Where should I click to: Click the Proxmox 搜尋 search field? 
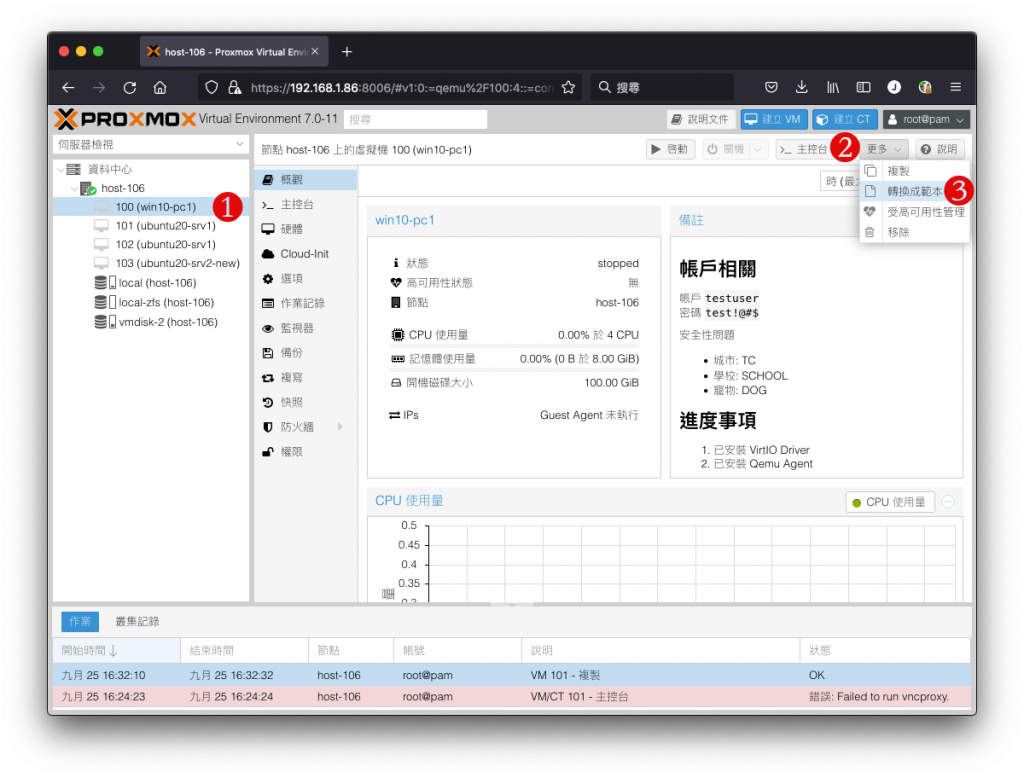click(415, 120)
